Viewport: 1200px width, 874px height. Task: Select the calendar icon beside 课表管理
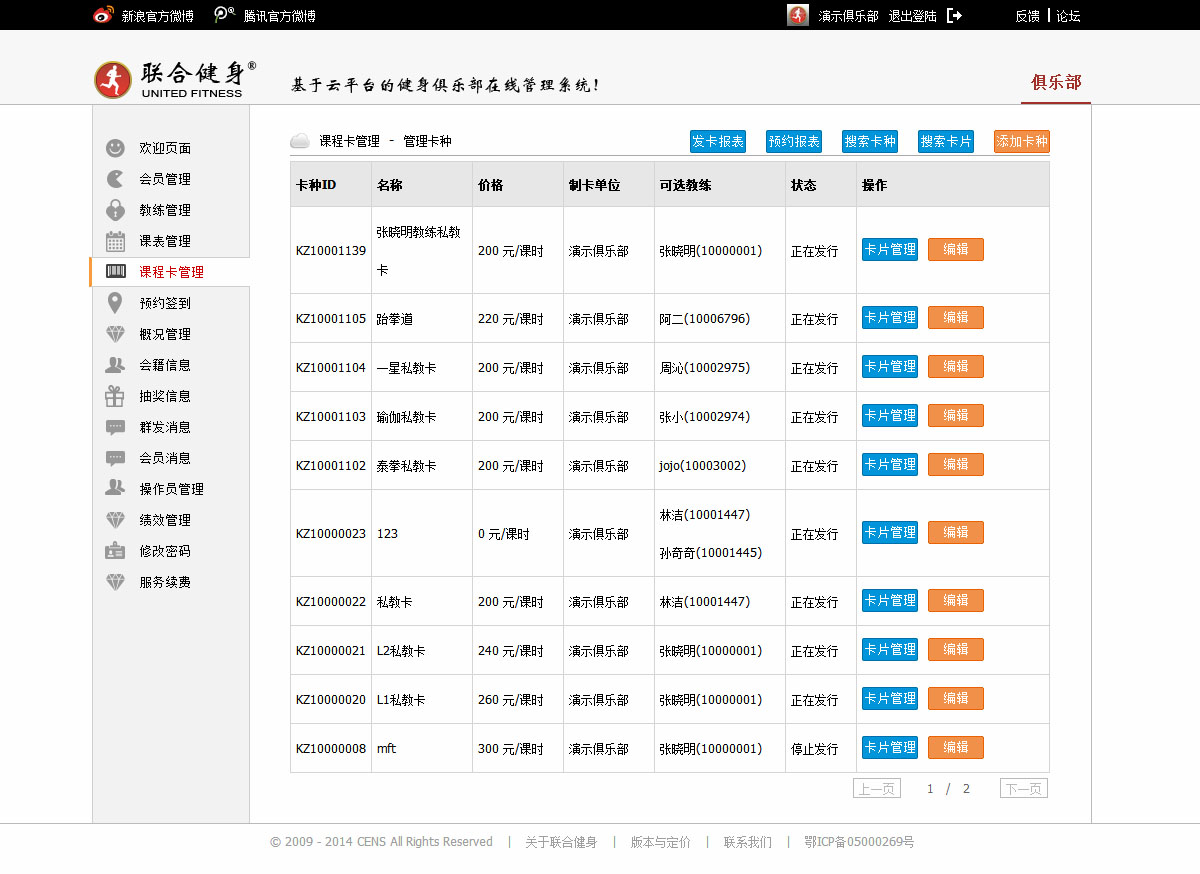(x=116, y=241)
